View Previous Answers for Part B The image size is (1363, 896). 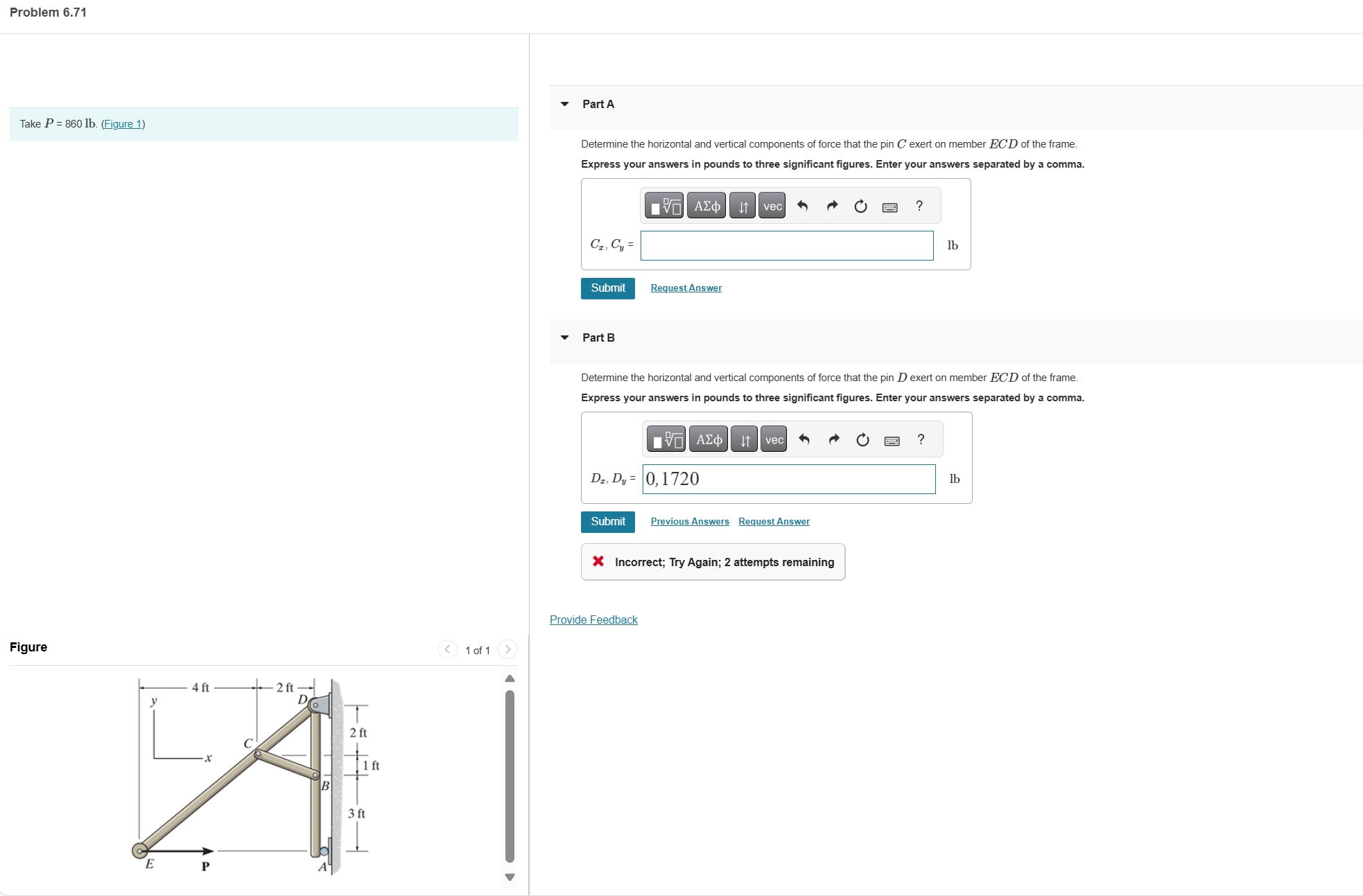689,521
